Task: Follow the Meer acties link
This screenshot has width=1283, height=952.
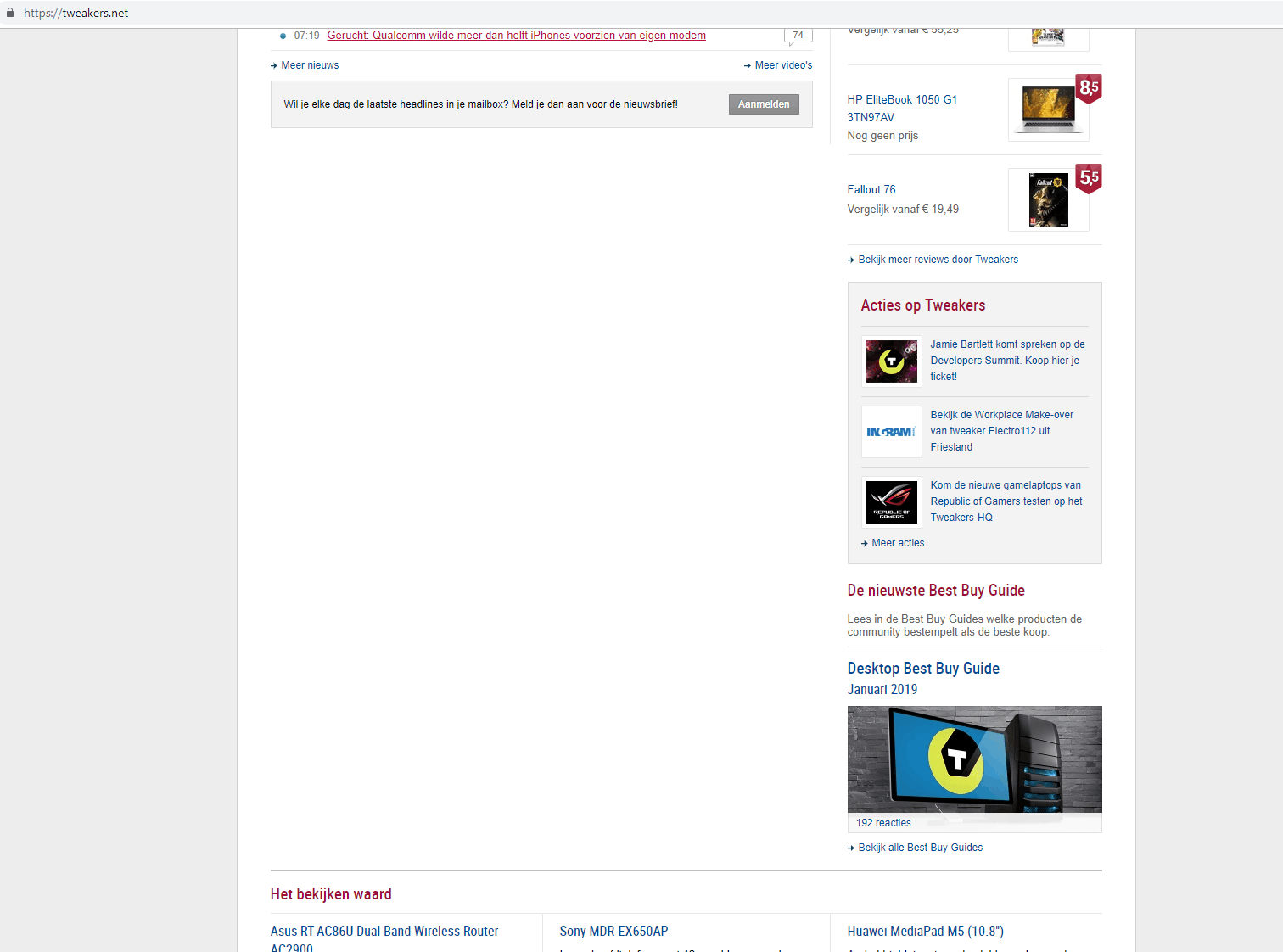Action: click(898, 543)
